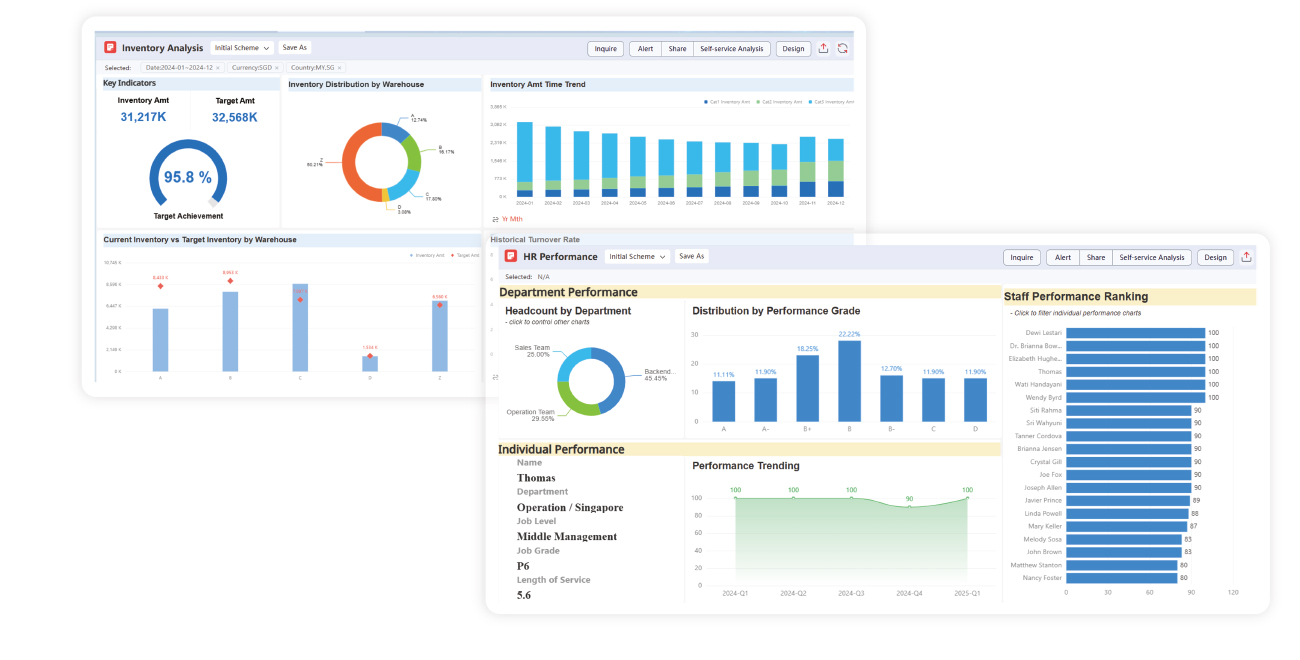Click the red HR Performance logo icon
1300x660 pixels.
[511, 256]
